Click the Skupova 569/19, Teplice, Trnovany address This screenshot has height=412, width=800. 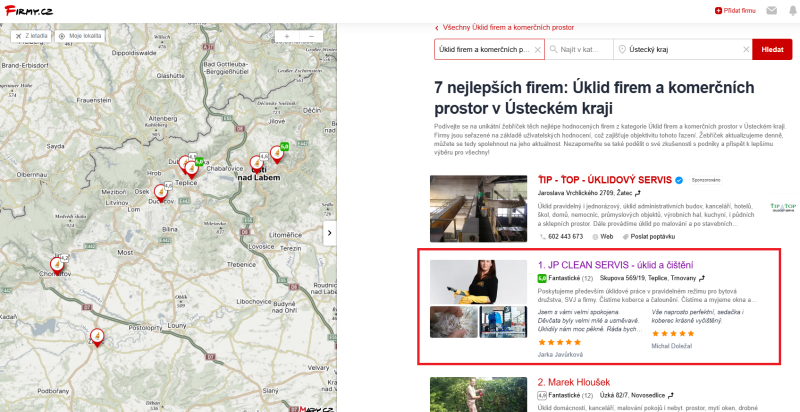pos(648,278)
